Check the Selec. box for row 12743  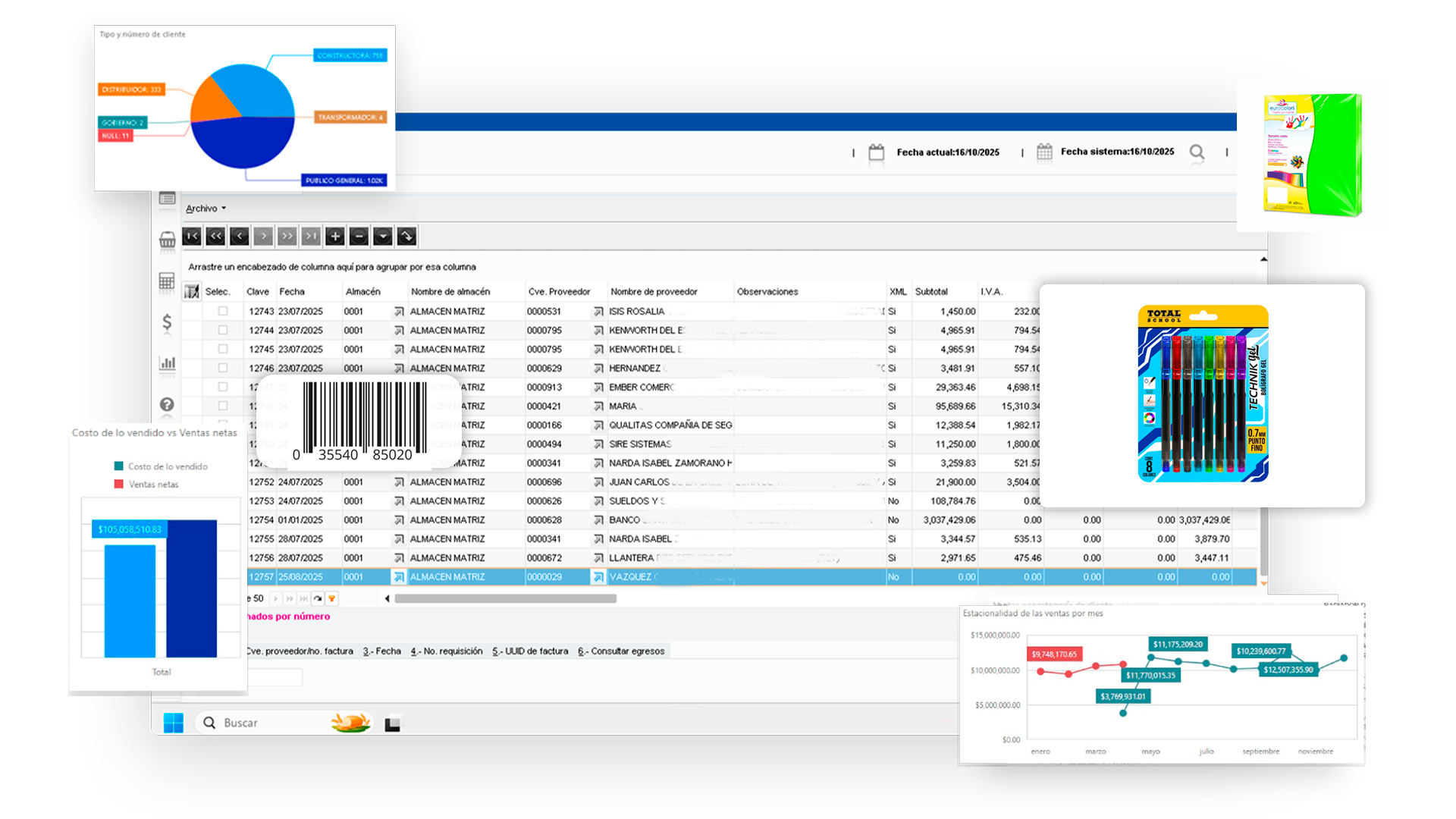point(223,311)
